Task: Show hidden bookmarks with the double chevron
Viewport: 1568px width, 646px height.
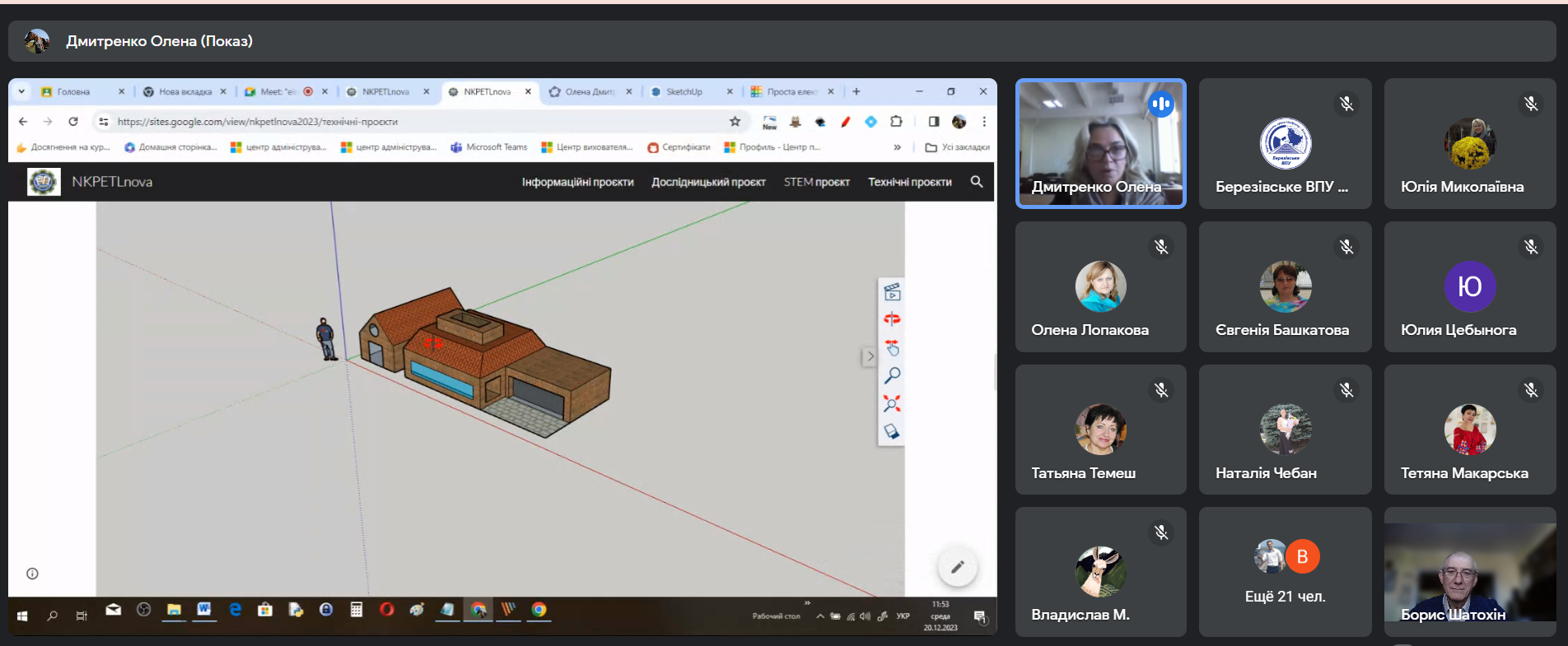Action: pyautogui.click(x=897, y=147)
